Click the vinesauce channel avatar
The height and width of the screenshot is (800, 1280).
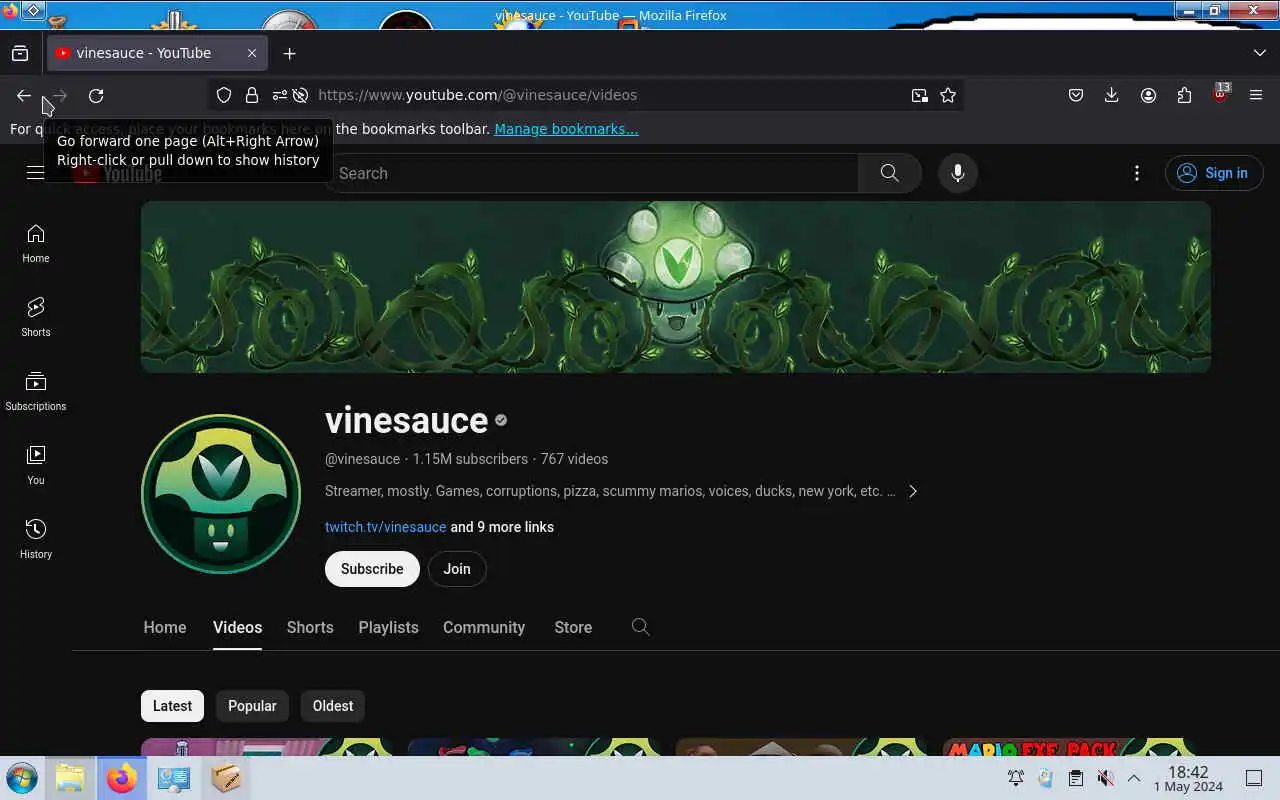[x=221, y=494]
